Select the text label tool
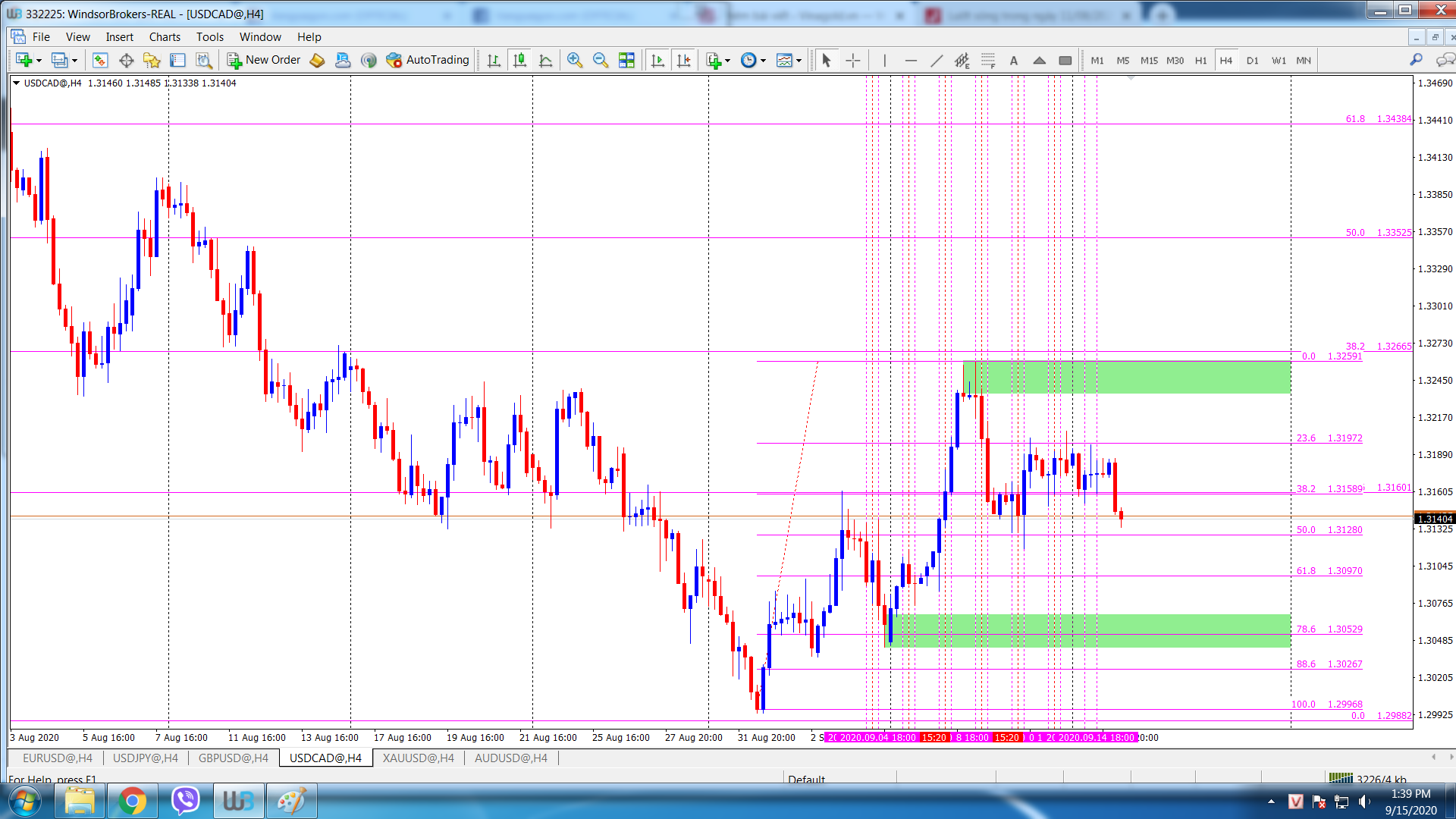Screen dimensions: 1456x819 pyautogui.click(x=1014, y=60)
